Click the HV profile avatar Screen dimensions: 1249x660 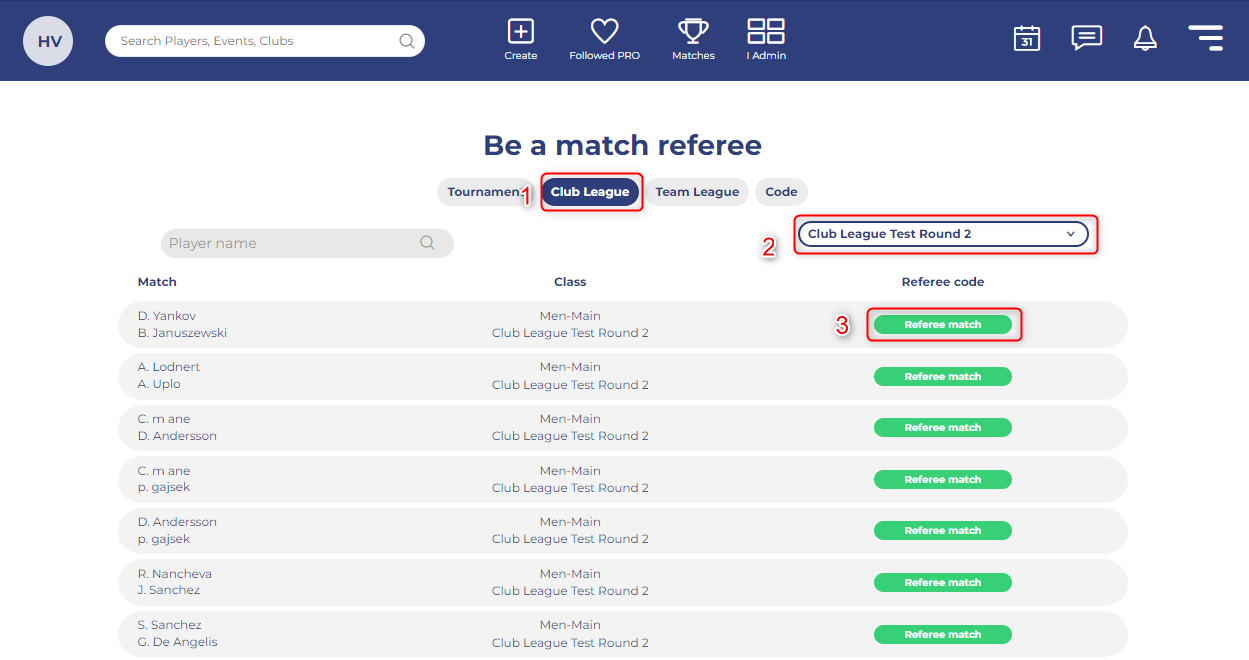click(x=48, y=41)
